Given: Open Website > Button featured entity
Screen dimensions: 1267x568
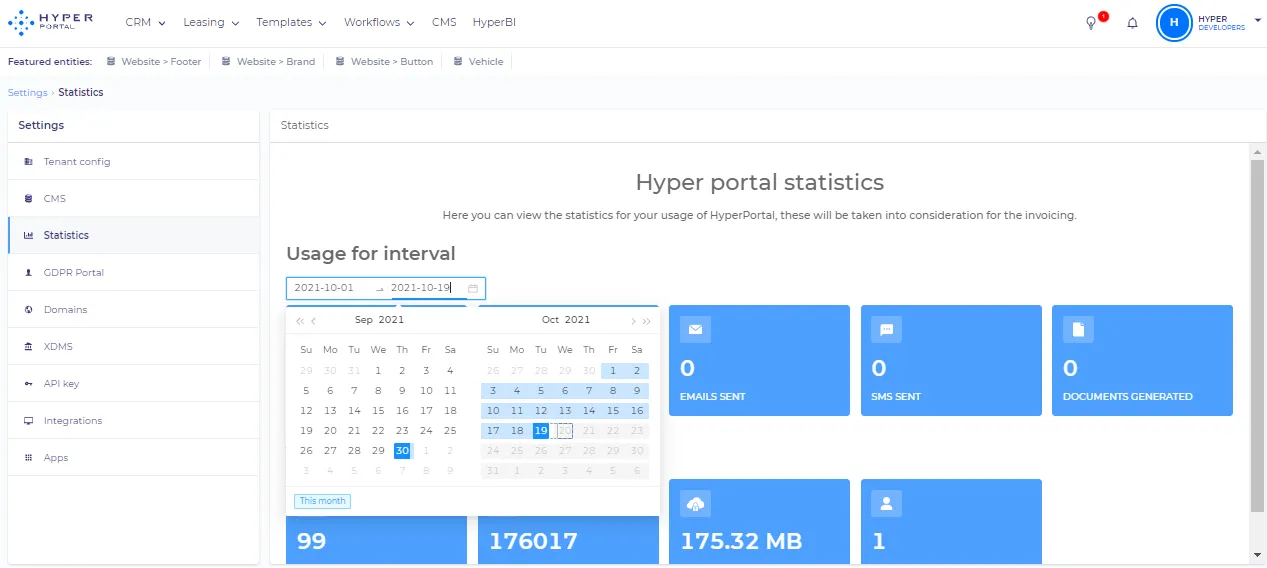Looking at the screenshot, I should coord(384,62).
